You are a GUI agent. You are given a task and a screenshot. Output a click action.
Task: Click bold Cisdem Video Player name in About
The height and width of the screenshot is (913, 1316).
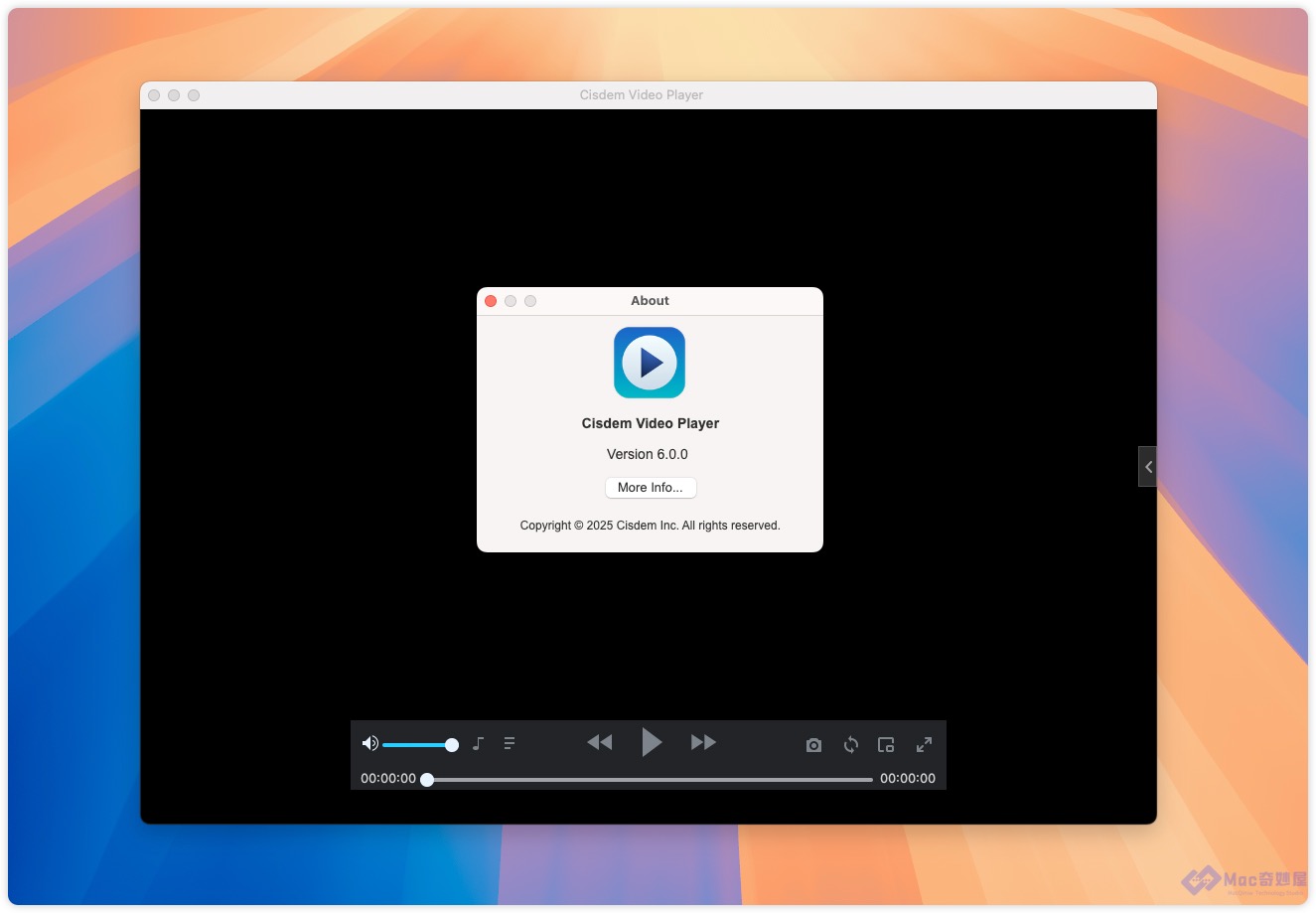coord(651,423)
